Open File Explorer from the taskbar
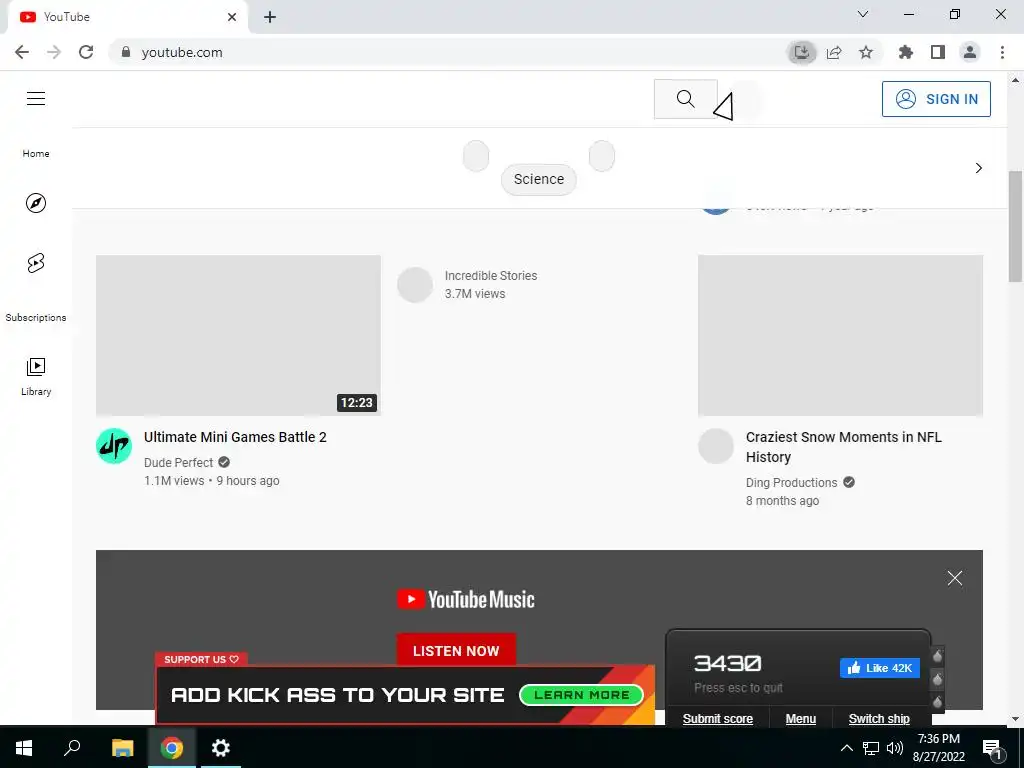 click(x=123, y=748)
